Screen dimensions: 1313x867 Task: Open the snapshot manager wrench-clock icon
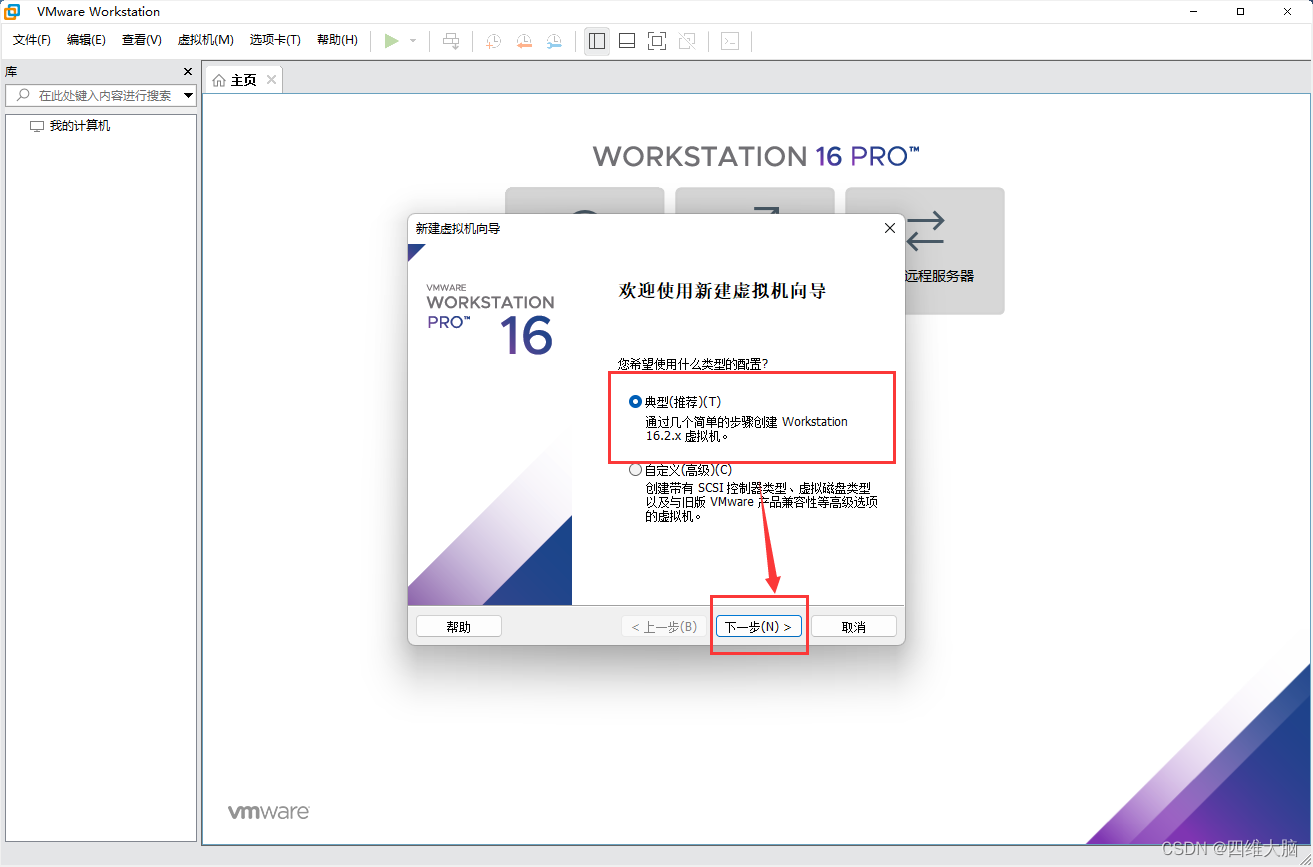pos(554,41)
